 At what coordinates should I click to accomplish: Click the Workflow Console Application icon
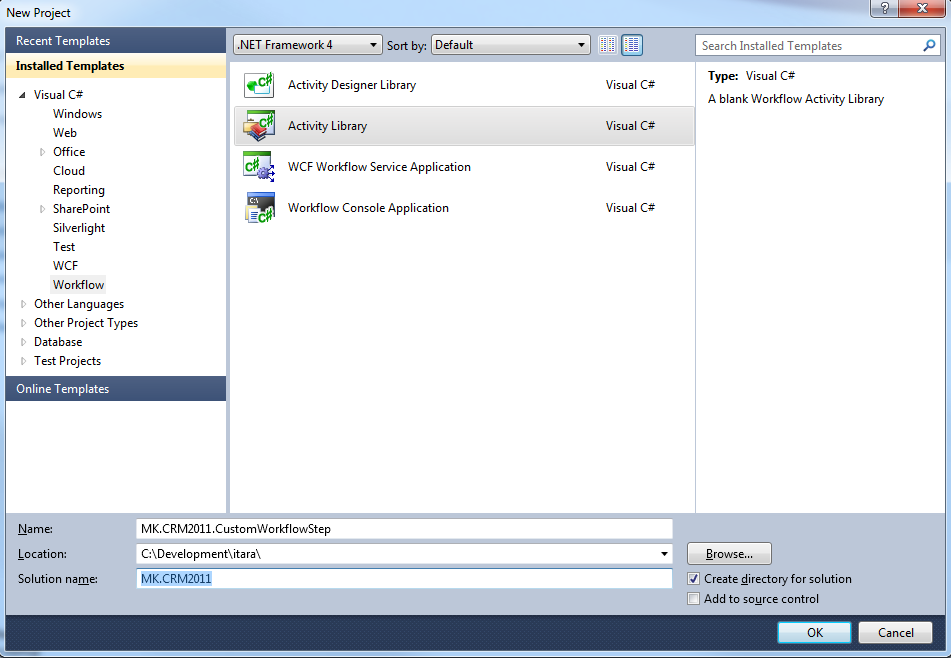click(260, 207)
